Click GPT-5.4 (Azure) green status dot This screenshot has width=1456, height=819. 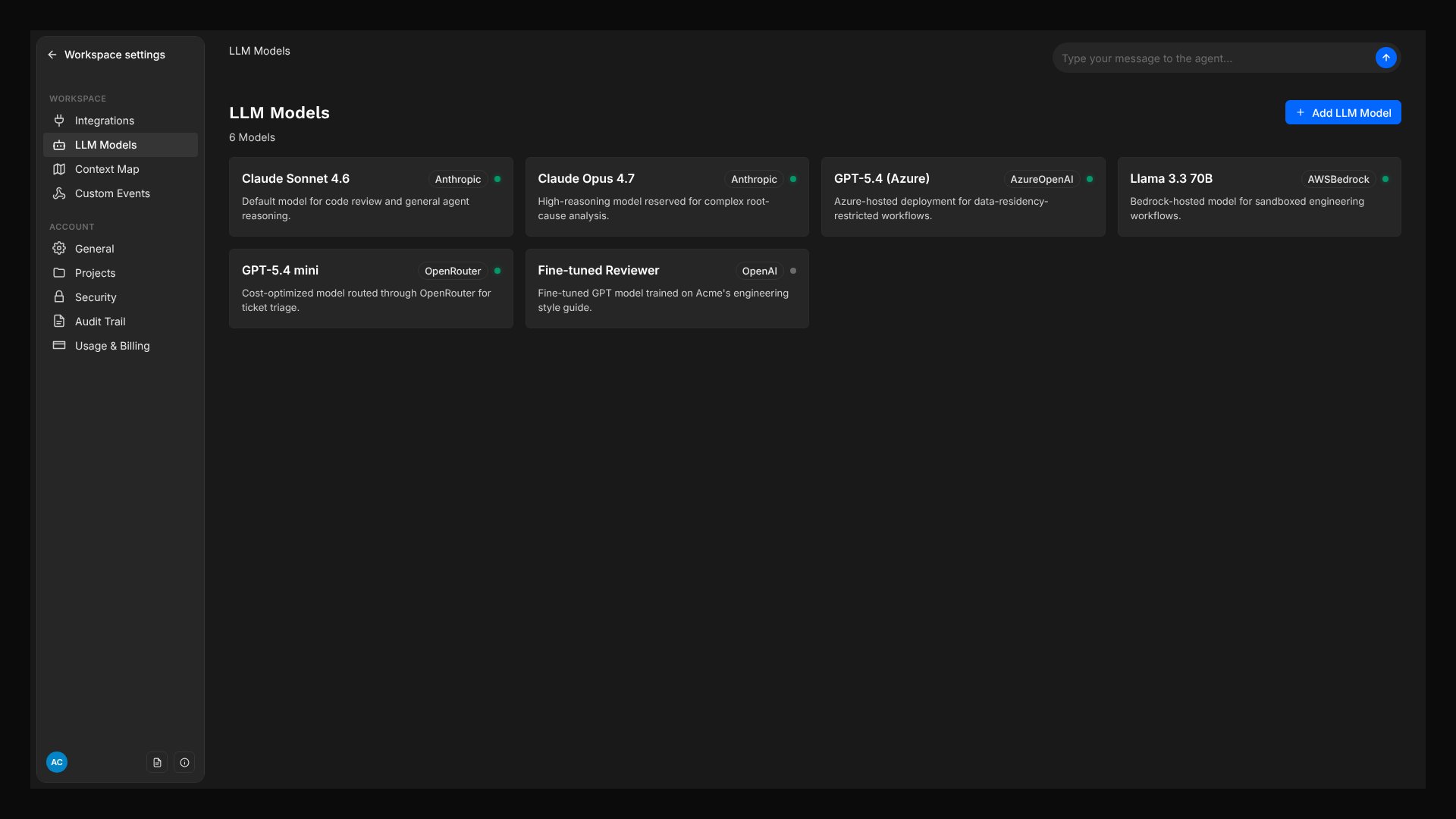tap(1090, 179)
